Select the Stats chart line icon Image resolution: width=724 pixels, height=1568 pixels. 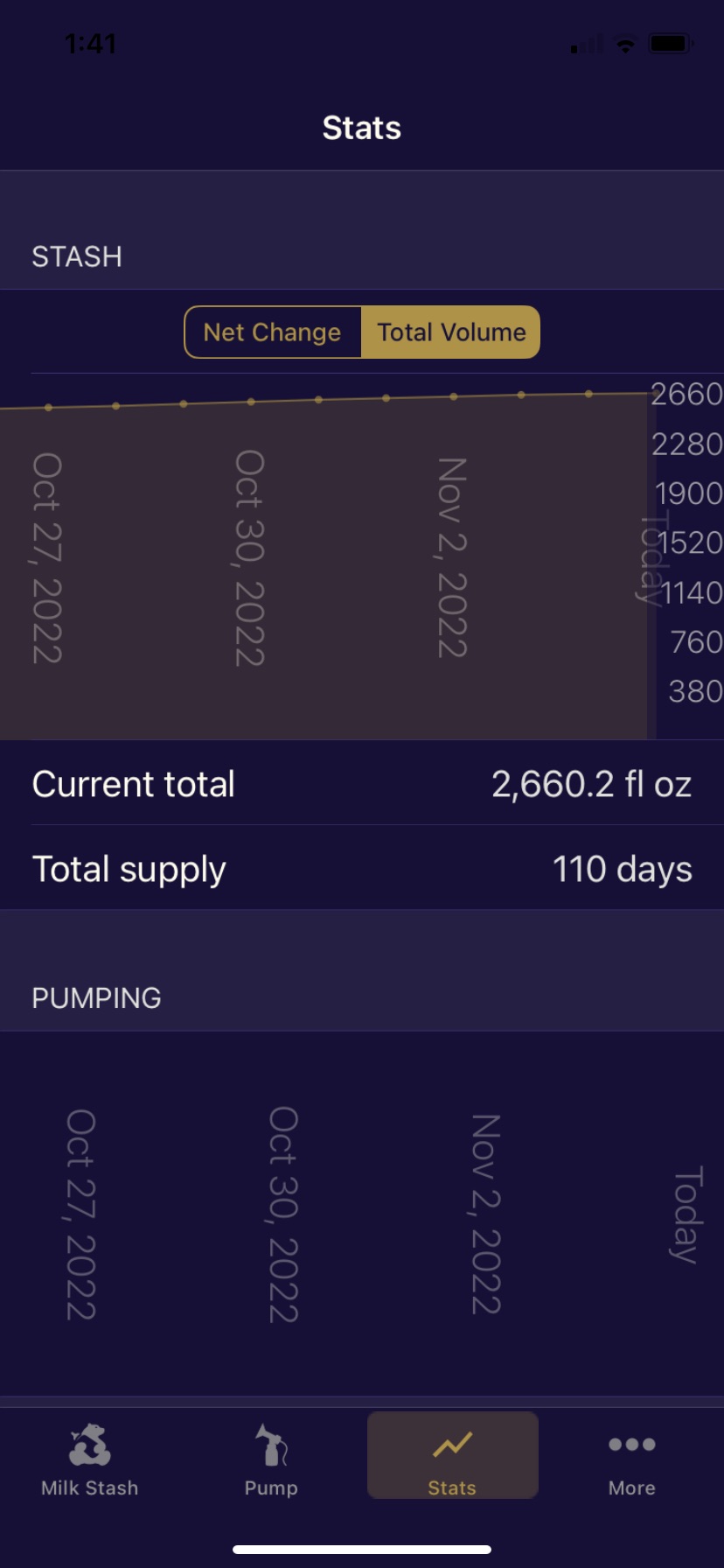(452, 1445)
